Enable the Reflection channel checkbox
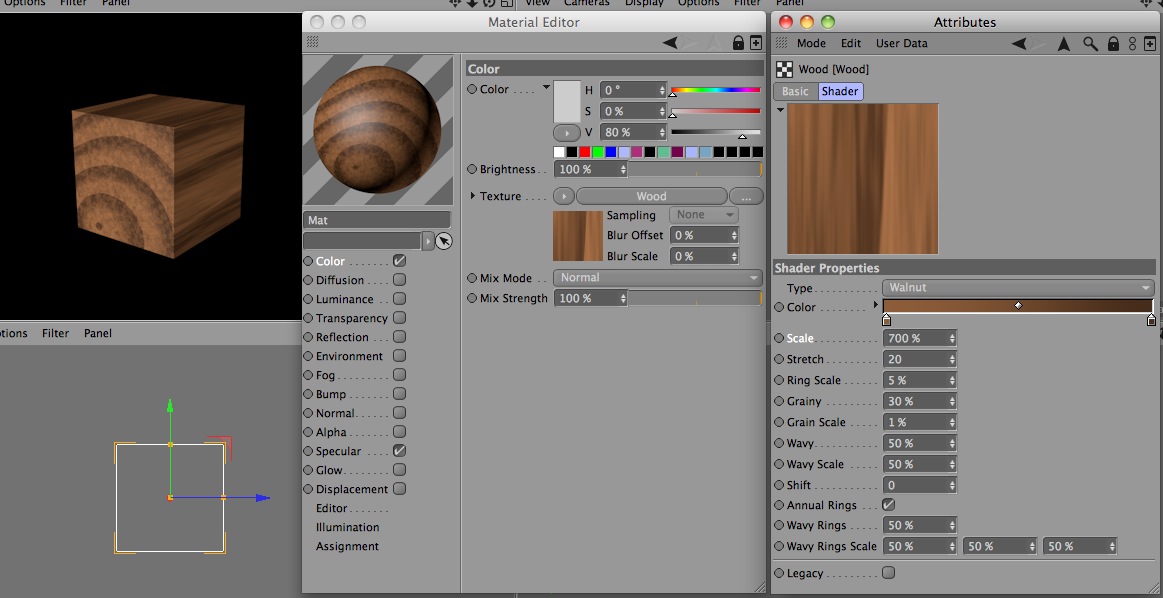This screenshot has width=1163, height=598. click(399, 337)
